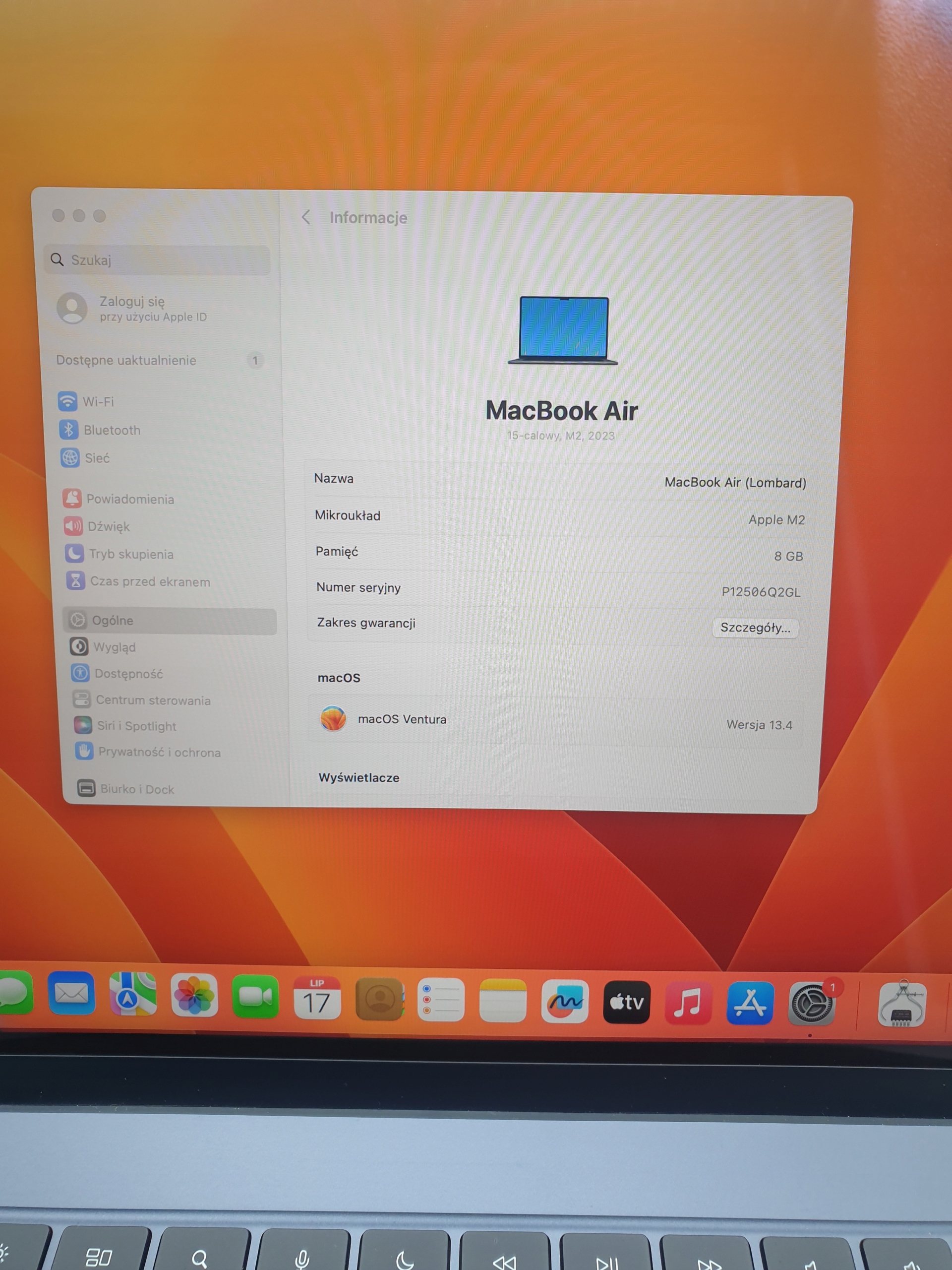Select Bluetooth in the sidebar
The image size is (952, 1270).
[x=112, y=430]
